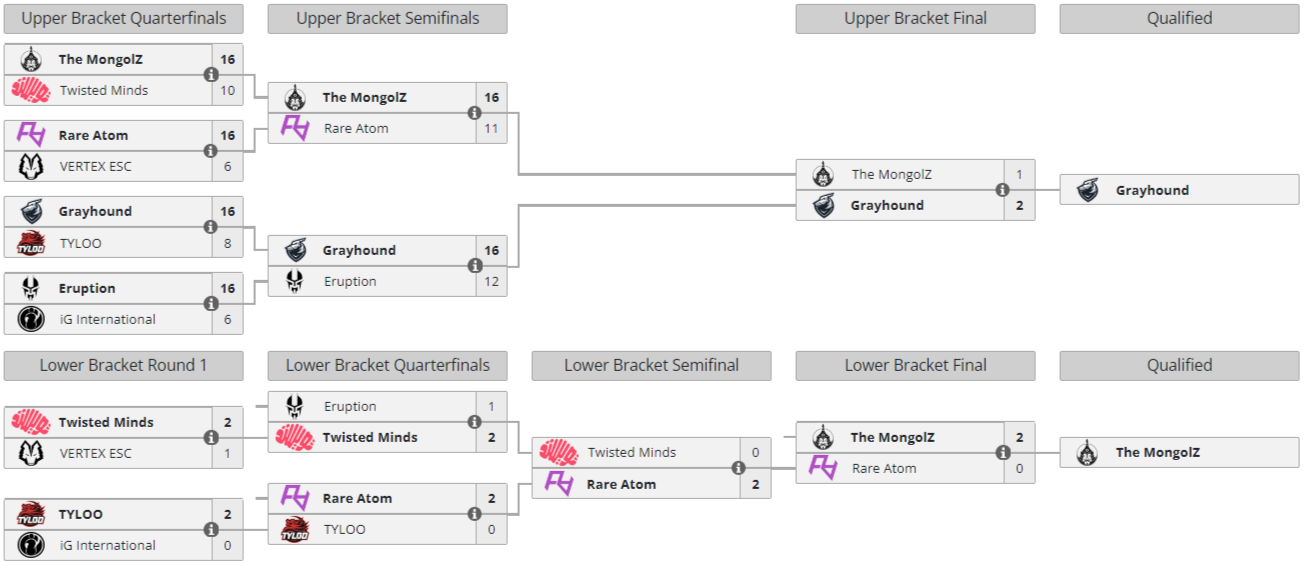Click Grayhound's score of 2 in Upper Bracket Final

pyautogui.click(x=1019, y=206)
